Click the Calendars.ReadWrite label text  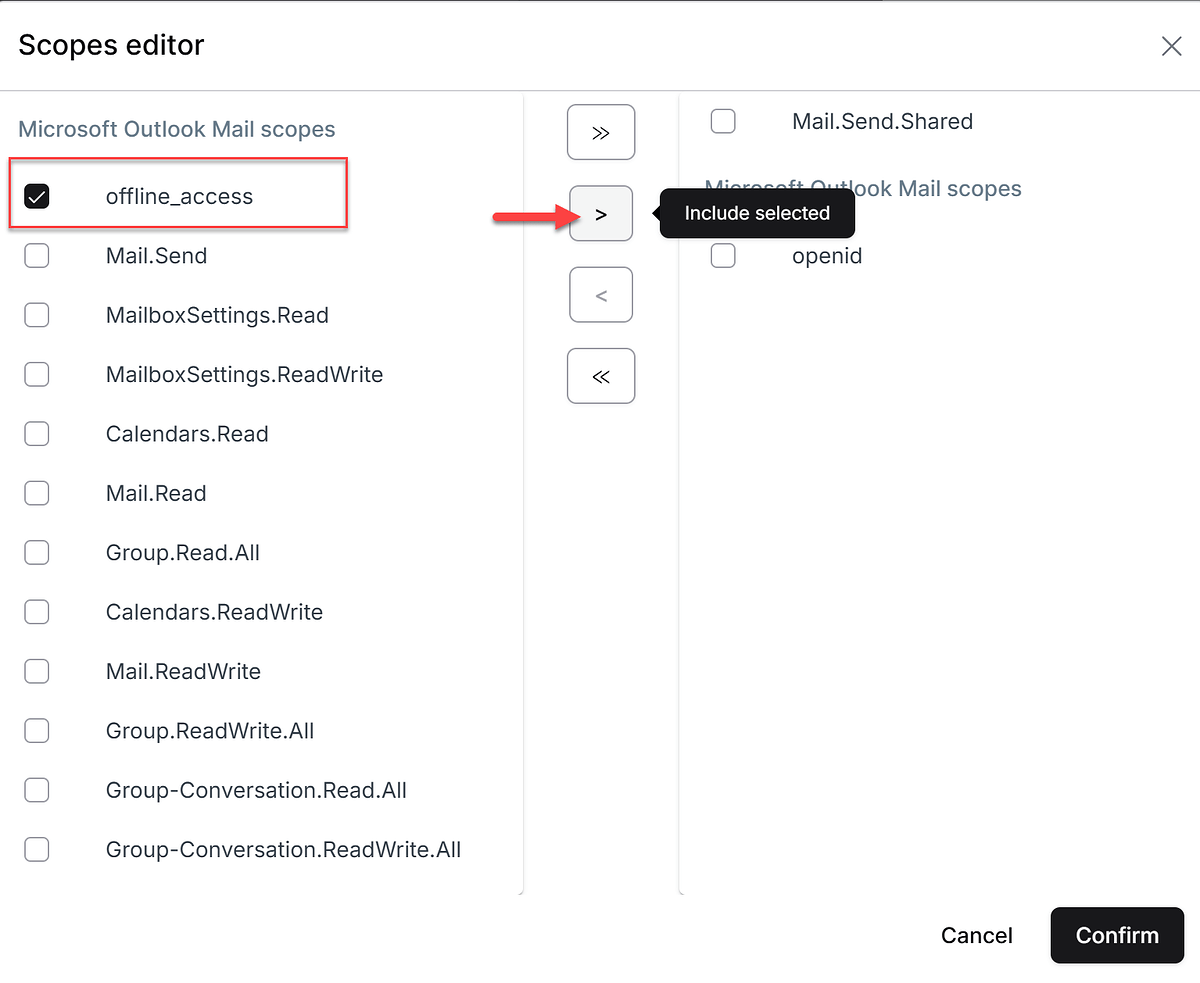(215, 612)
